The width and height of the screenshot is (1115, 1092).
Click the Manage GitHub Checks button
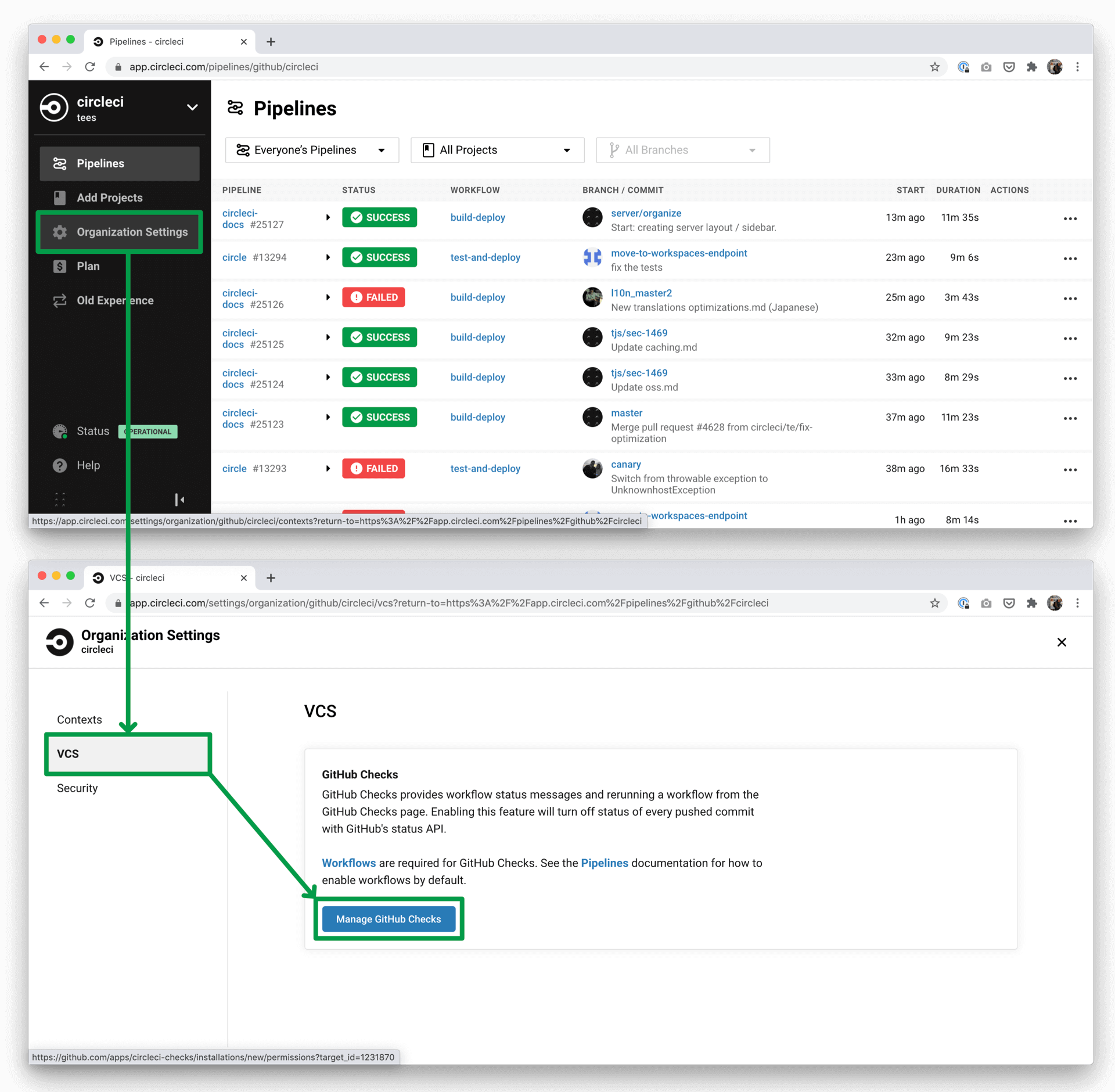pos(389,919)
